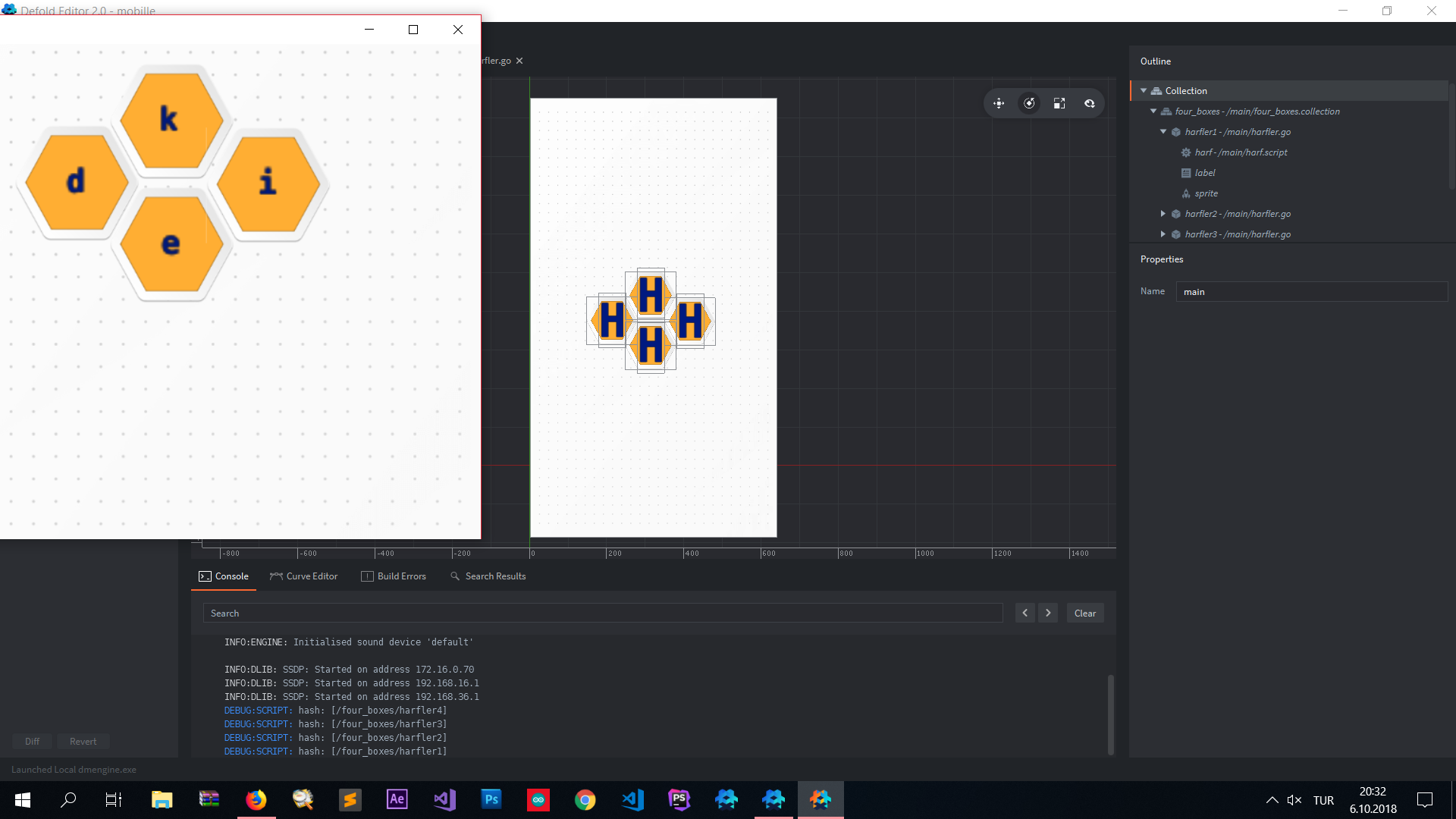The width and height of the screenshot is (1456, 819).
Task: Click the label component icon
Action: [x=1186, y=173]
